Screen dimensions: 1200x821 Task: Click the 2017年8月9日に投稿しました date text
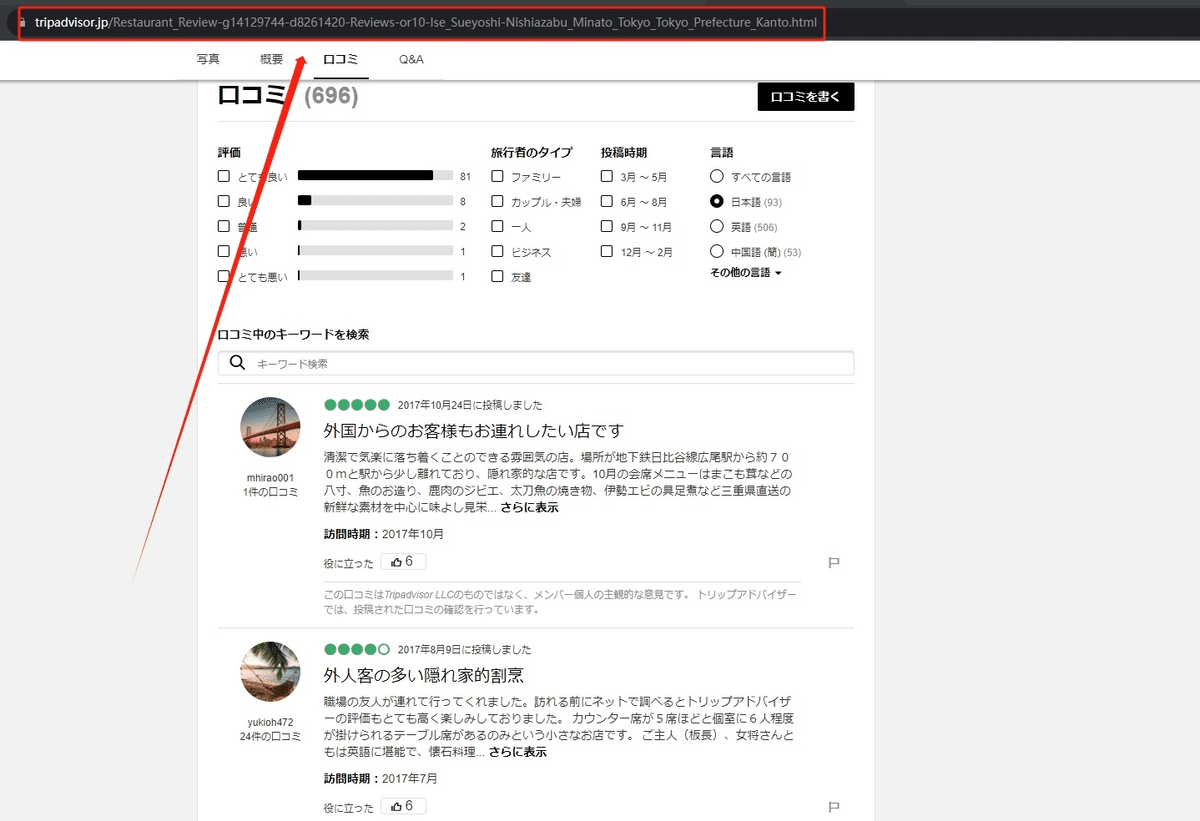pos(464,649)
